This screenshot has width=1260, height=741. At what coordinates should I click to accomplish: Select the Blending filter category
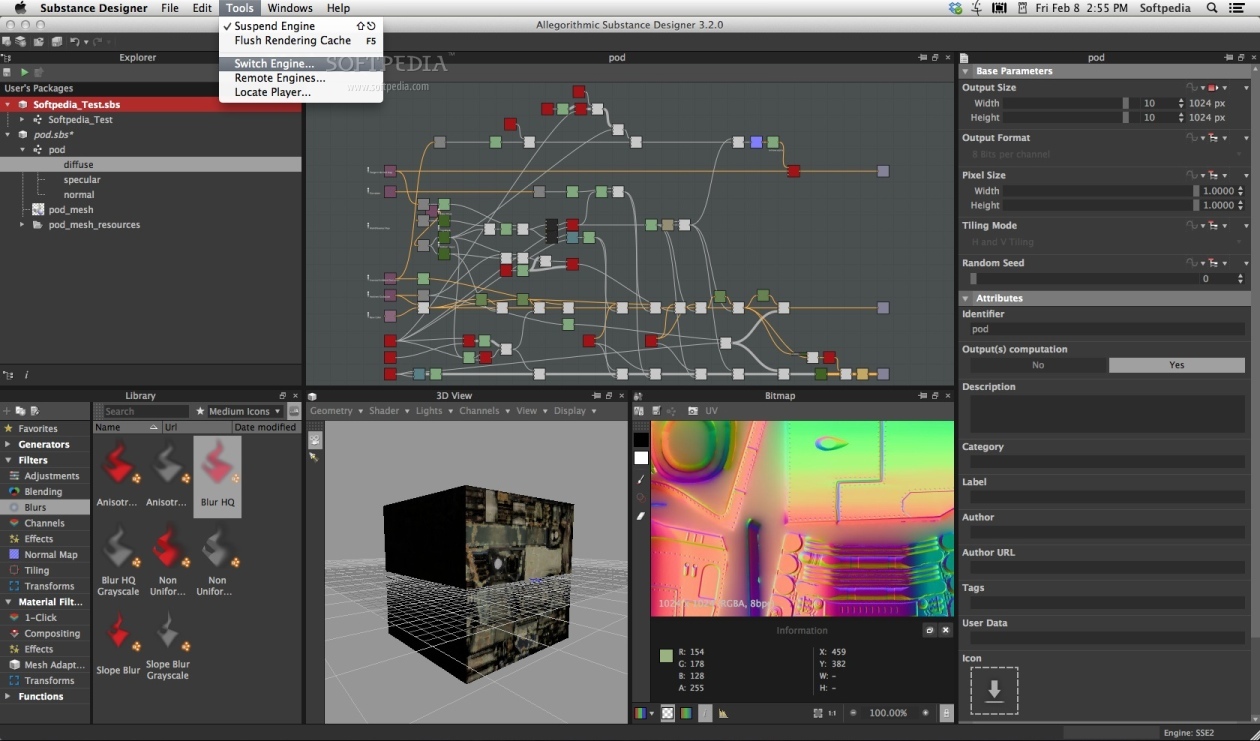point(43,492)
